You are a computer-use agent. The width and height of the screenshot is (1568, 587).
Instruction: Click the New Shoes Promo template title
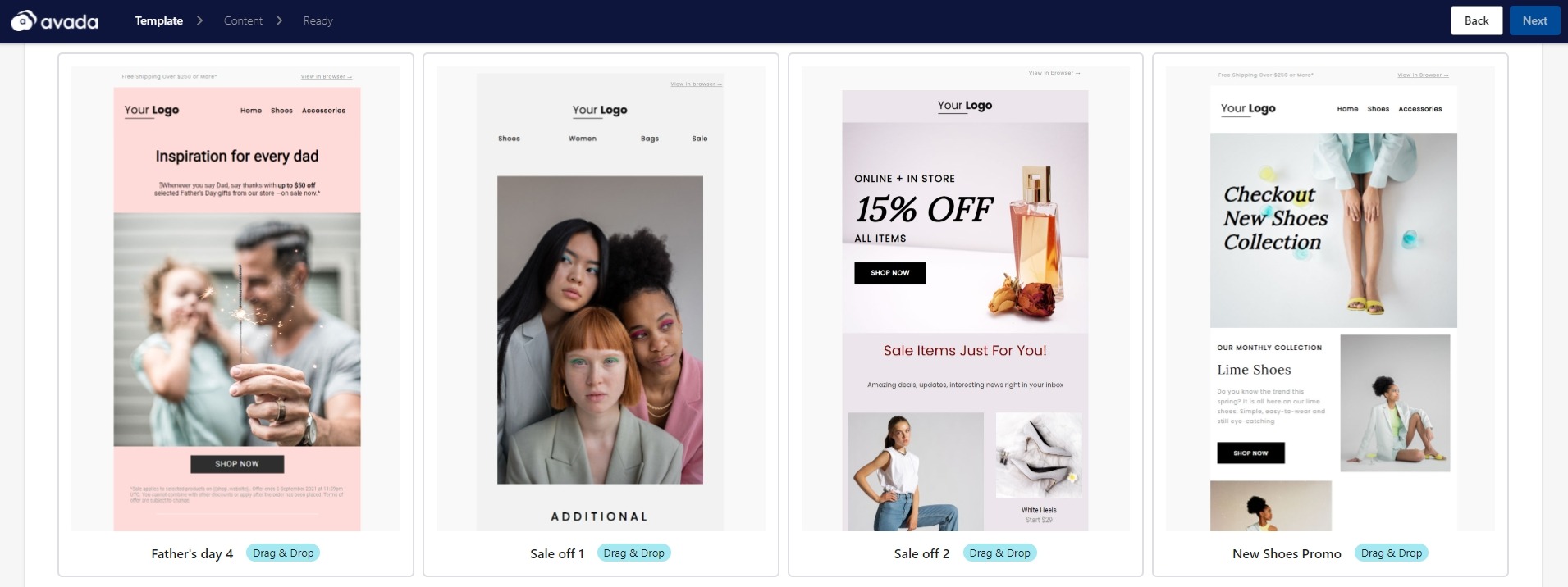pyautogui.click(x=1287, y=554)
